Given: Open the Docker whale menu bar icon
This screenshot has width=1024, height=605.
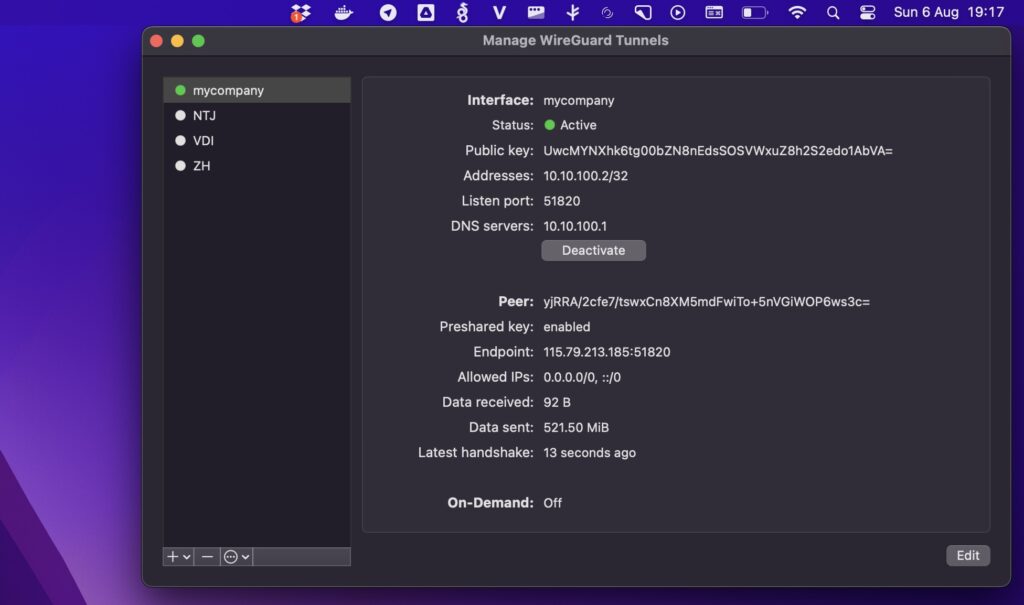Looking at the screenshot, I should (344, 12).
